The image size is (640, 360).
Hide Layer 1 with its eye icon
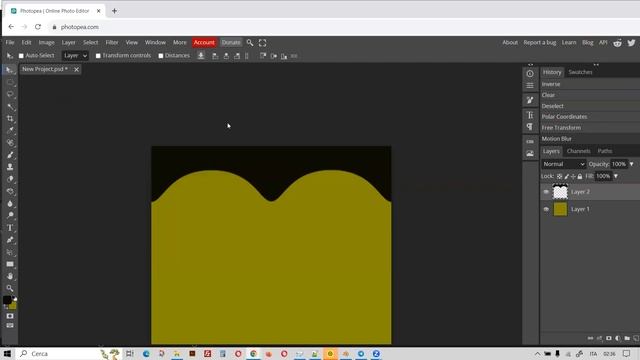[x=546, y=209]
